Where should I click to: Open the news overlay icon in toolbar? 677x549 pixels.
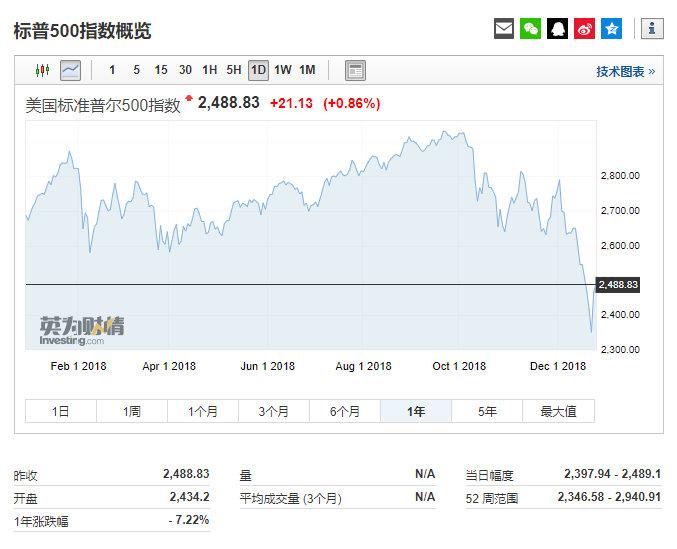click(x=355, y=70)
